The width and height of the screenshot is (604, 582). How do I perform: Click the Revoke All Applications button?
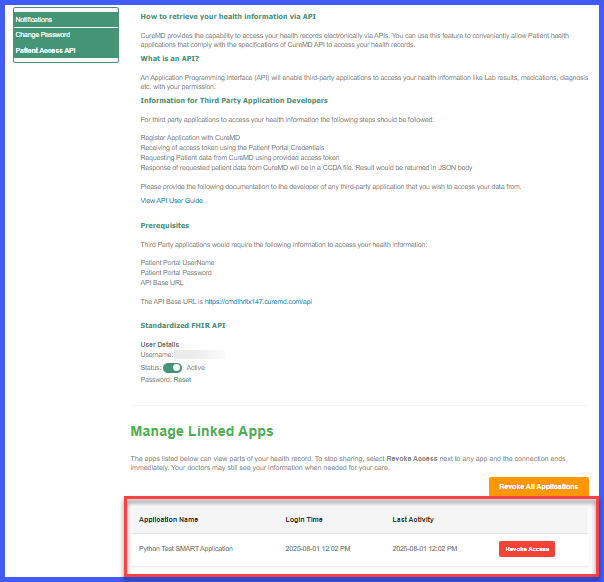(539, 486)
